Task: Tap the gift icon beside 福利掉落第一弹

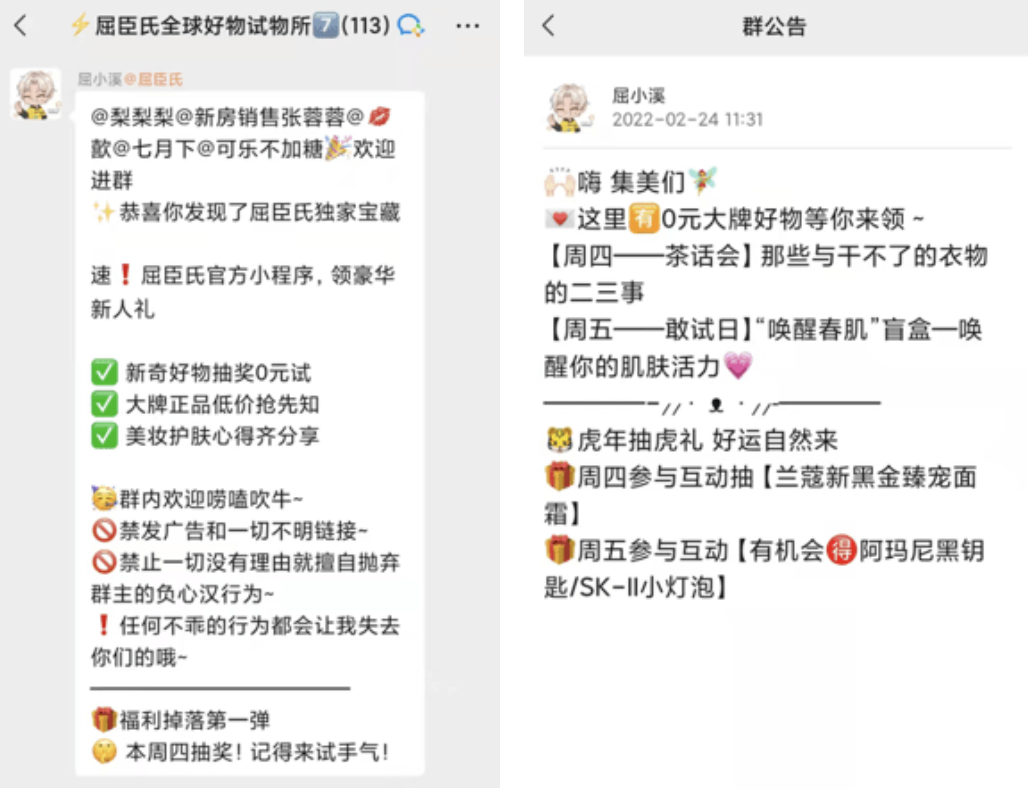Action: click(104, 719)
